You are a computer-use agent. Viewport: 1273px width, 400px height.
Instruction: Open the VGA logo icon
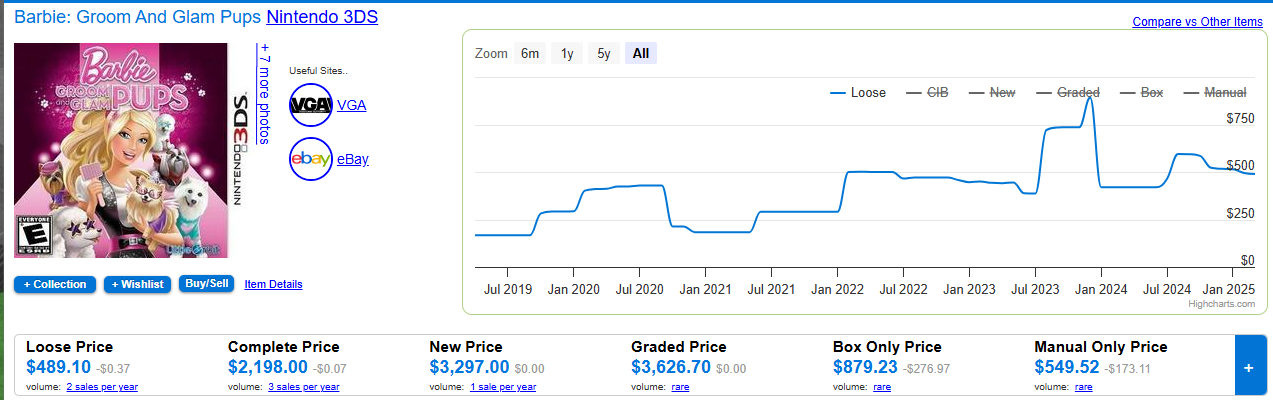(x=310, y=104)
